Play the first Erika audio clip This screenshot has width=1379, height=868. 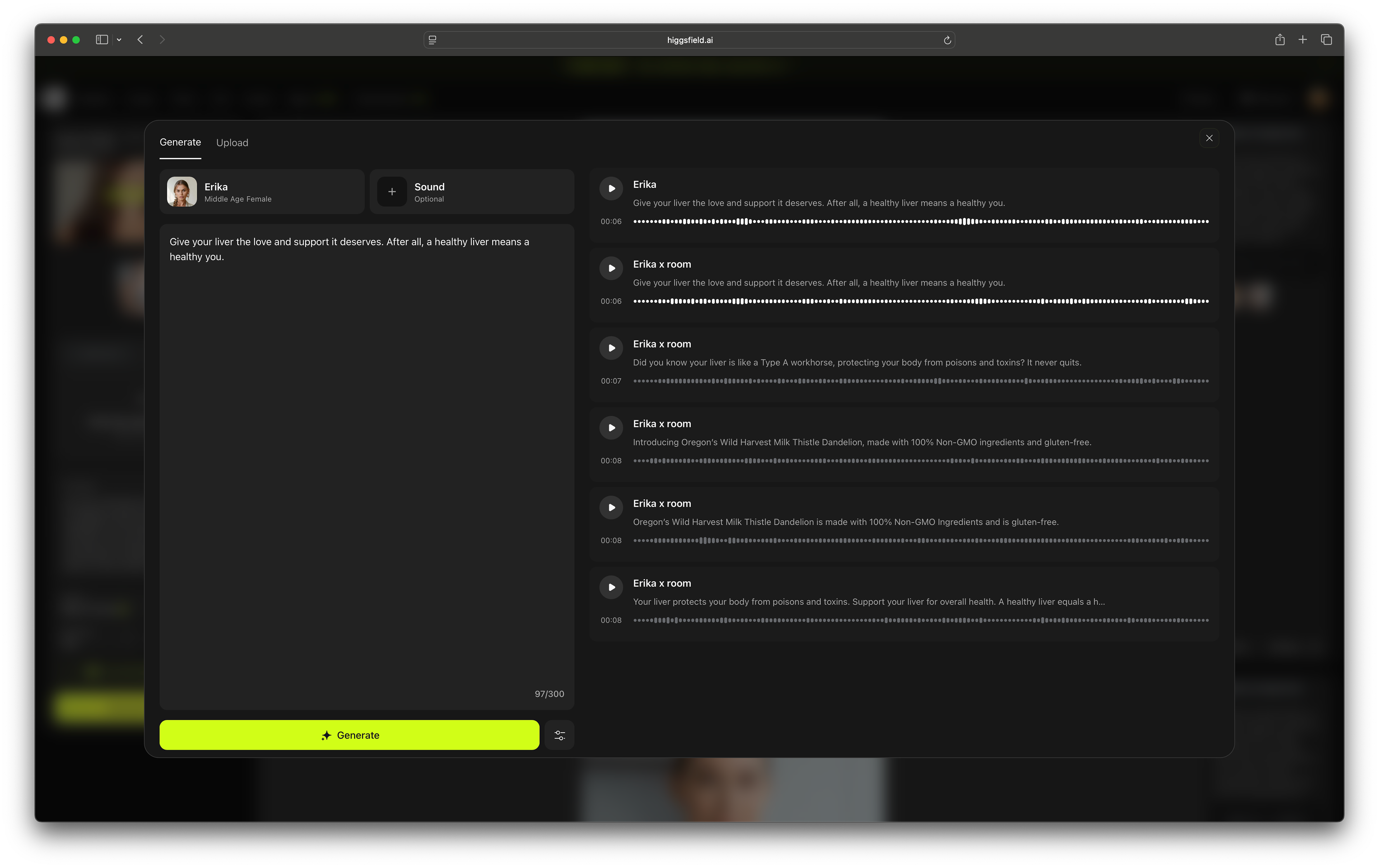point(611,188)
